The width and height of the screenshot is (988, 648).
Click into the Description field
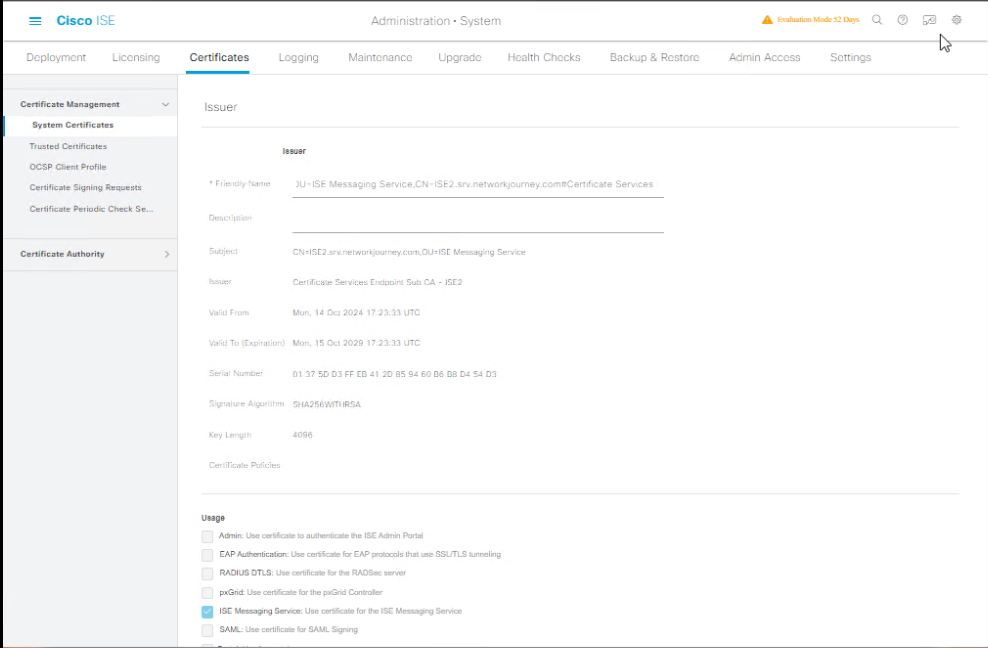point(478,219)
